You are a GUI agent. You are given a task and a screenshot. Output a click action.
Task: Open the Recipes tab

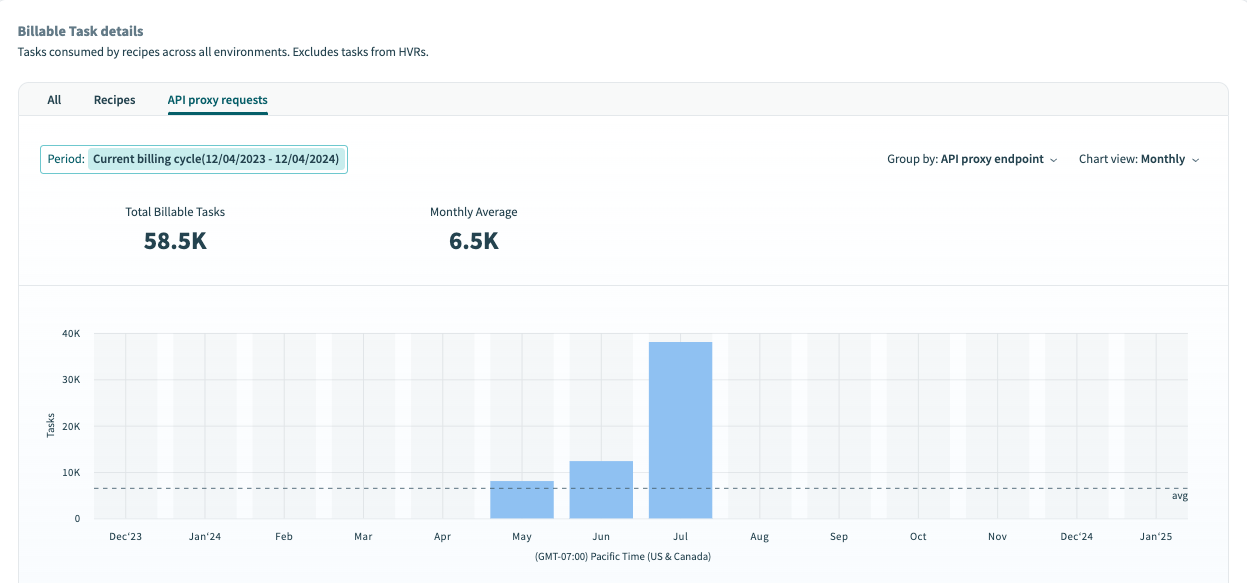(x=114, y=99)
